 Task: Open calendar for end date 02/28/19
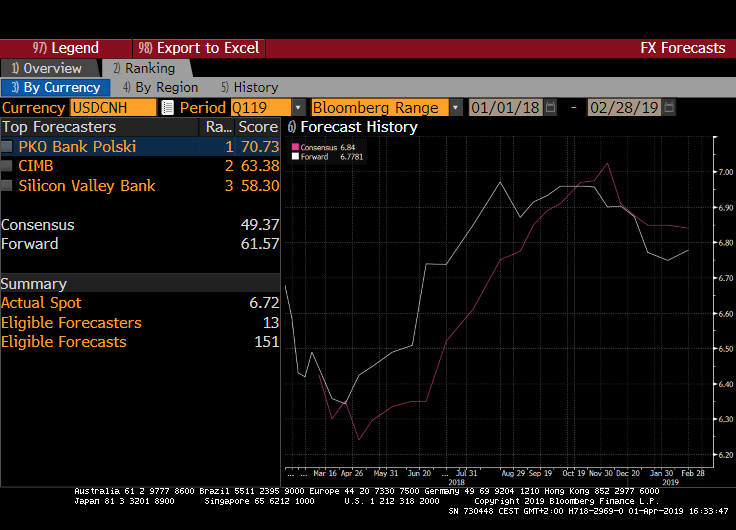668,108
